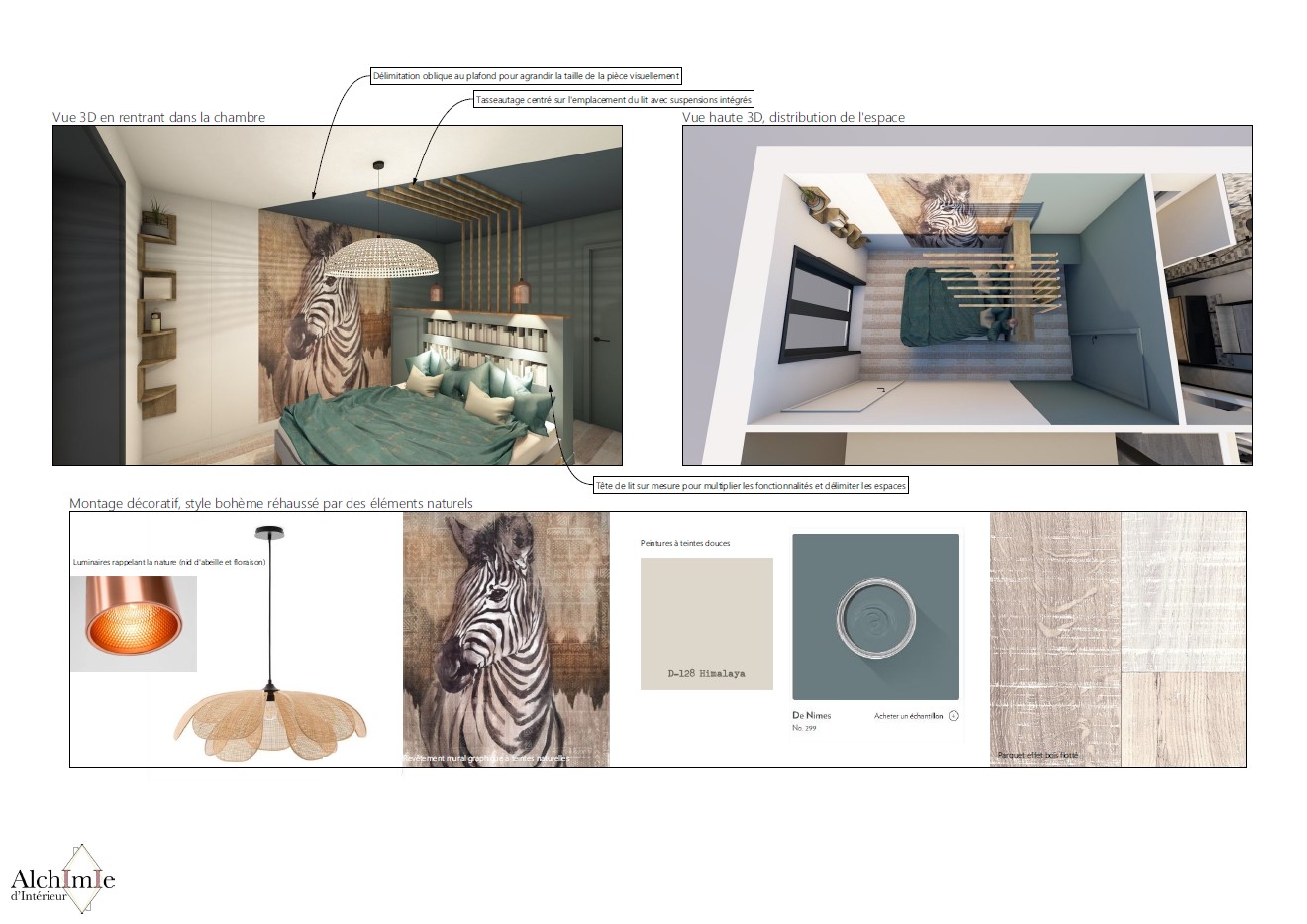Open the zebra wall mural sample image
Screen dimensions: 1307x924
(x=506, y=639)
